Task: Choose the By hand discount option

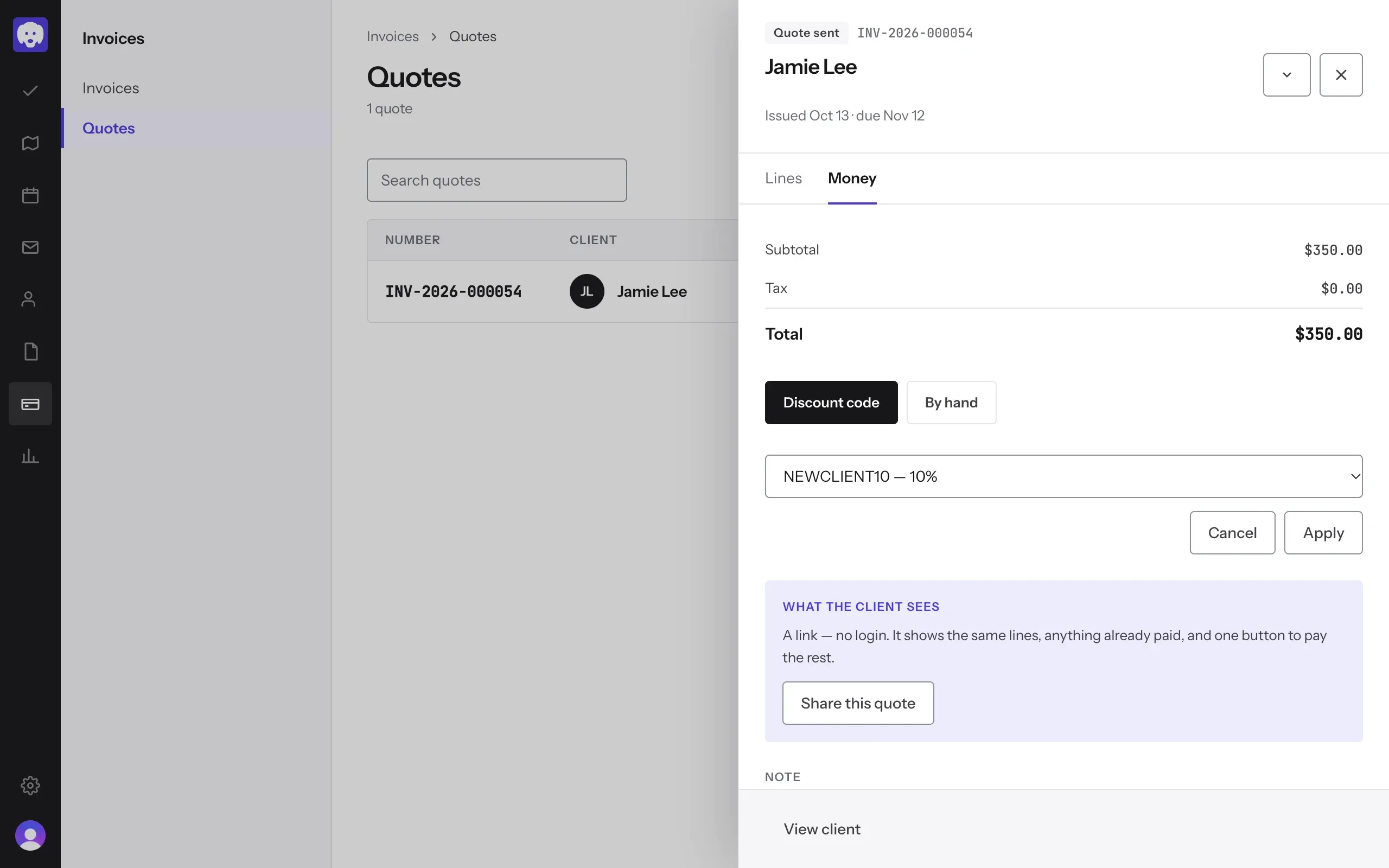Action: tap(951, 403)
